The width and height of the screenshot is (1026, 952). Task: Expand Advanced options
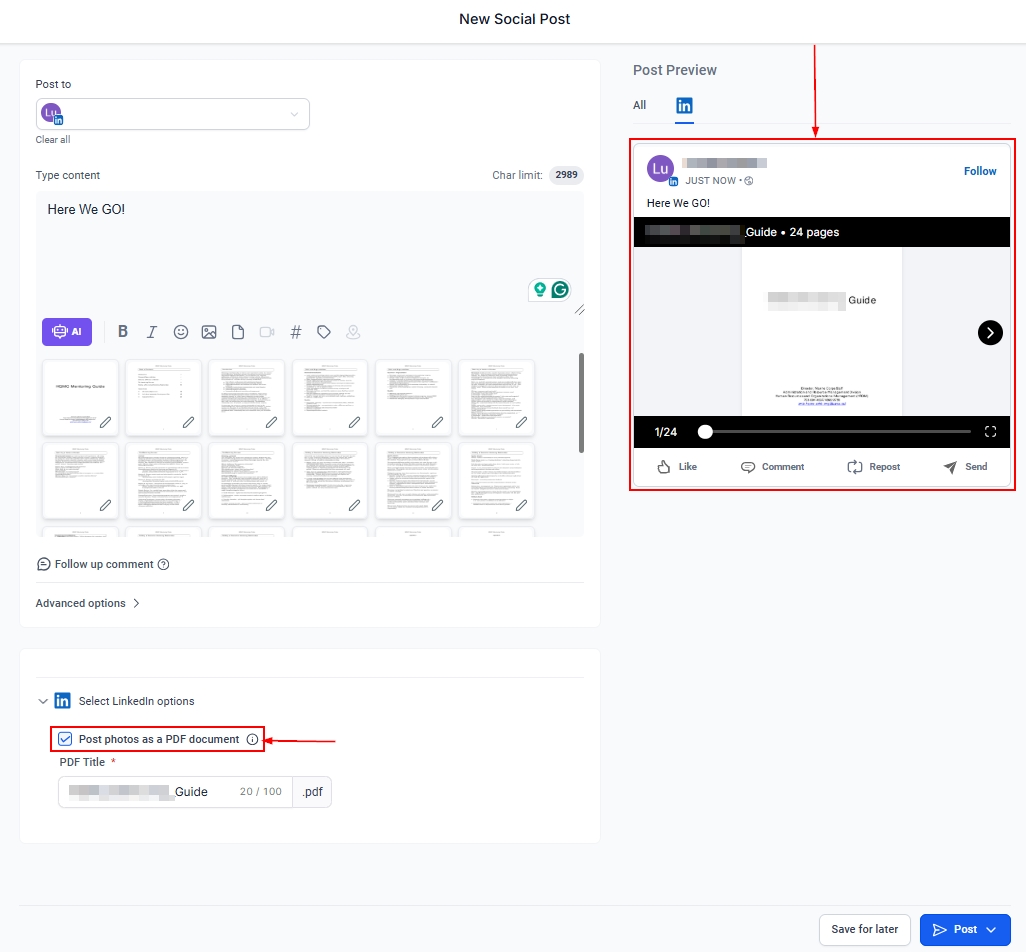click(x=88, y=603)
